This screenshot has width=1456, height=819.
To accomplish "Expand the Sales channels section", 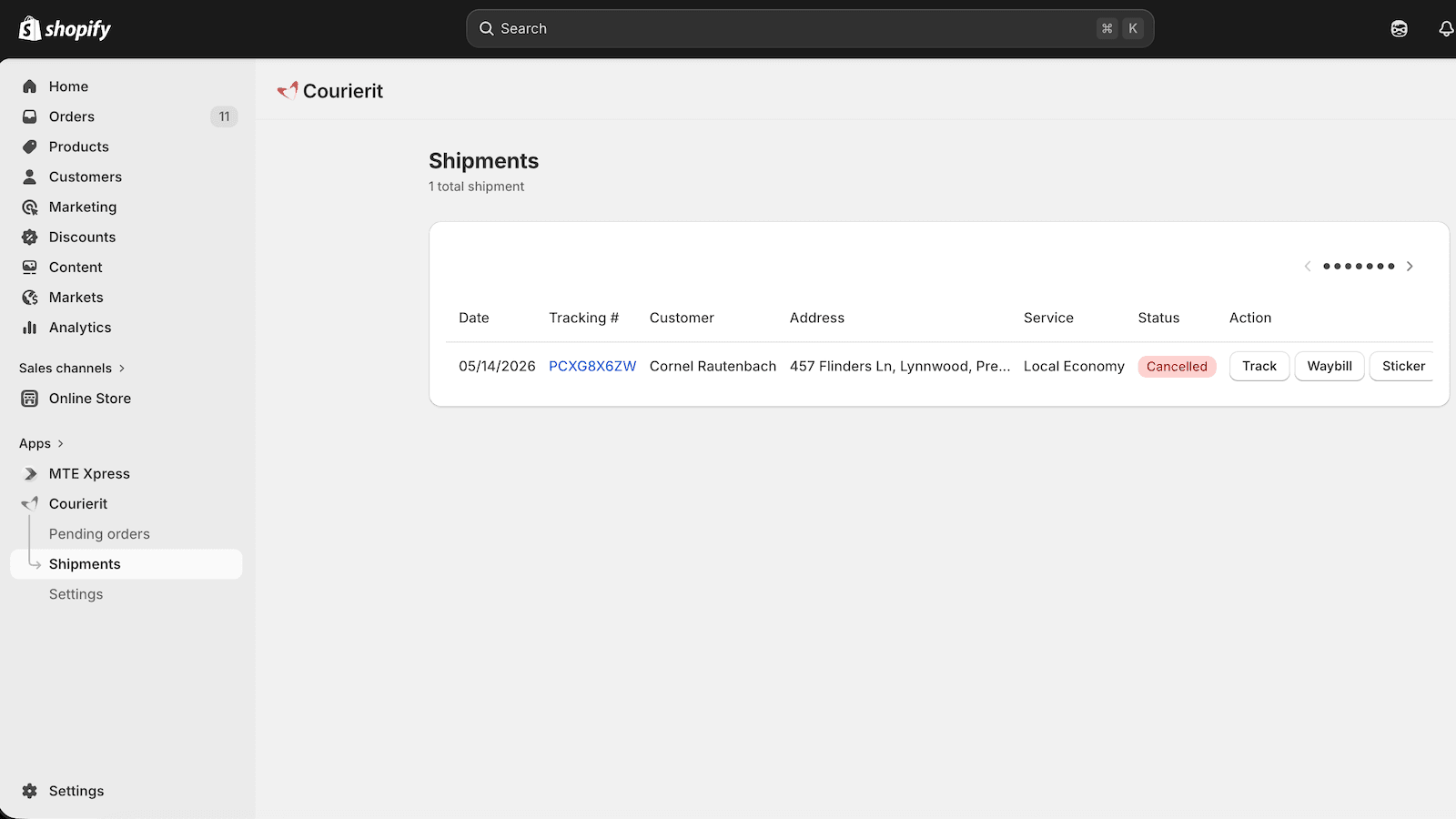I will [x=72, y=368].
